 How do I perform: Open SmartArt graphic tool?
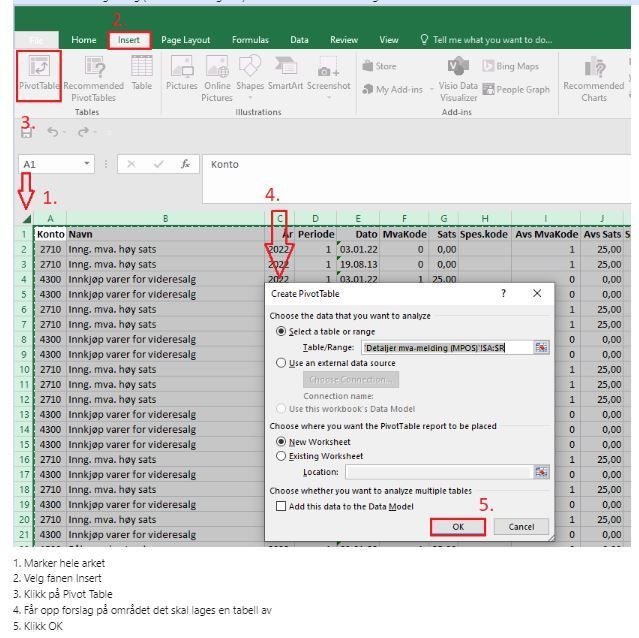pos(285,73)
